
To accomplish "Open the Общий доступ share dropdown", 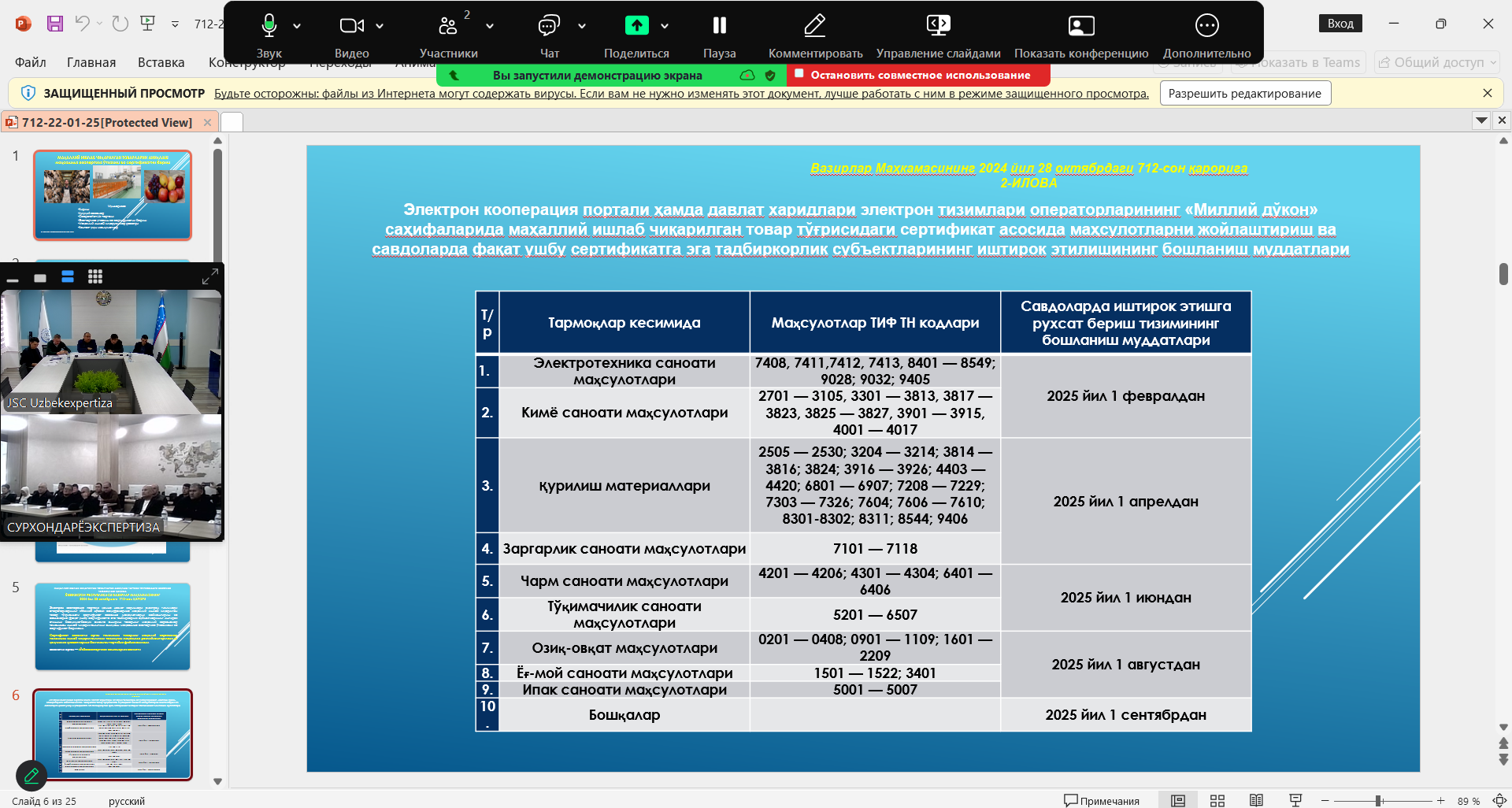I will (1437, 62).
